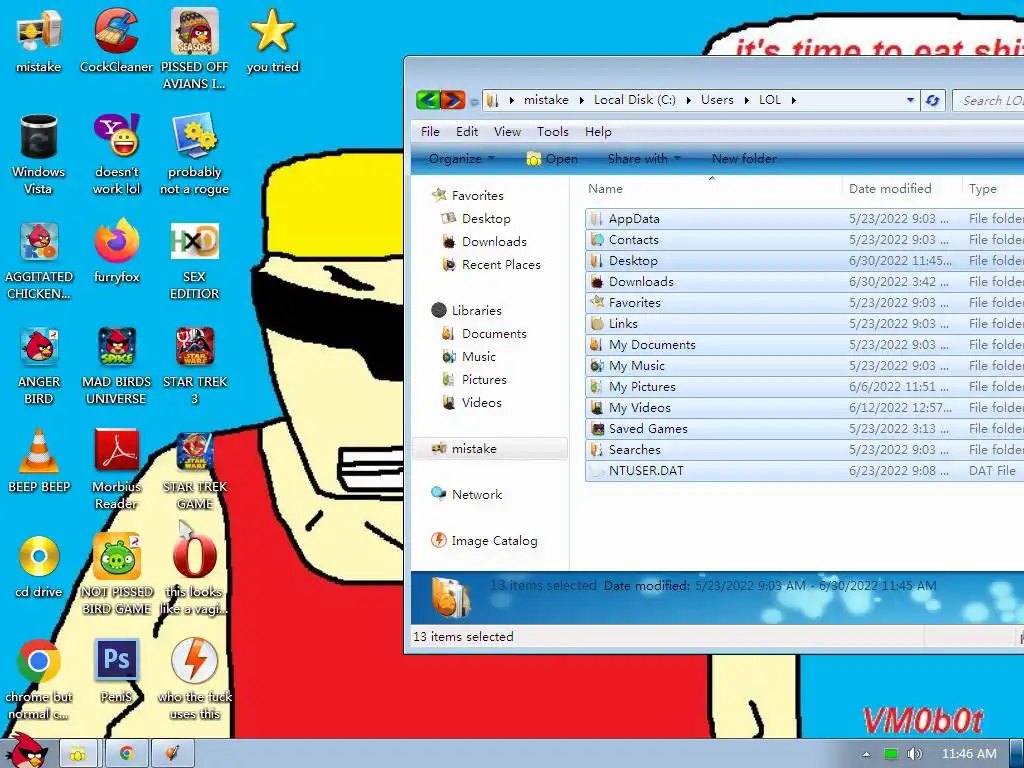Select the STAR TREK GAME icon
Screen dimensions: 1024x768
tap(195, 470)
